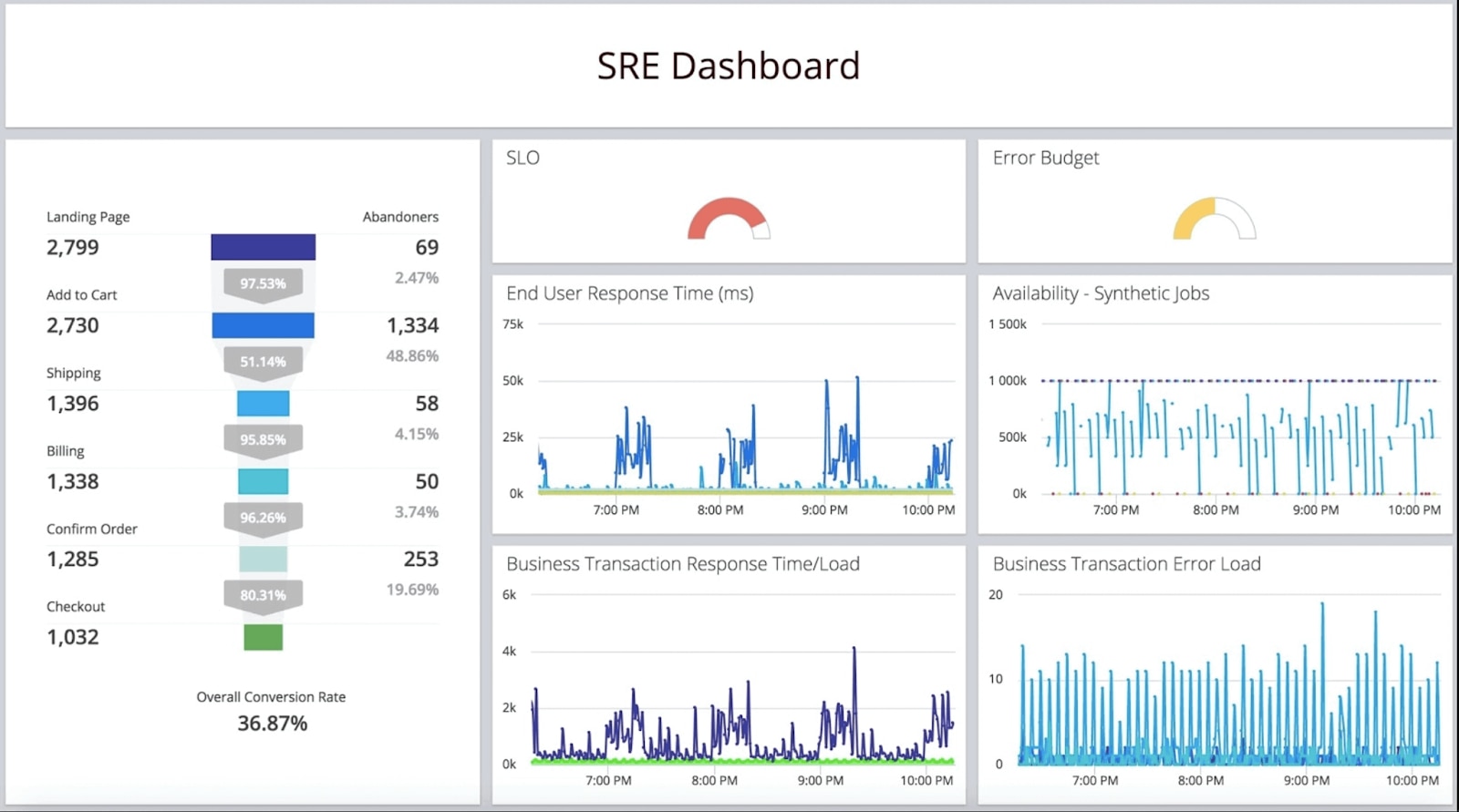Click the 96.26% conversion arrow

coord(264,519)
